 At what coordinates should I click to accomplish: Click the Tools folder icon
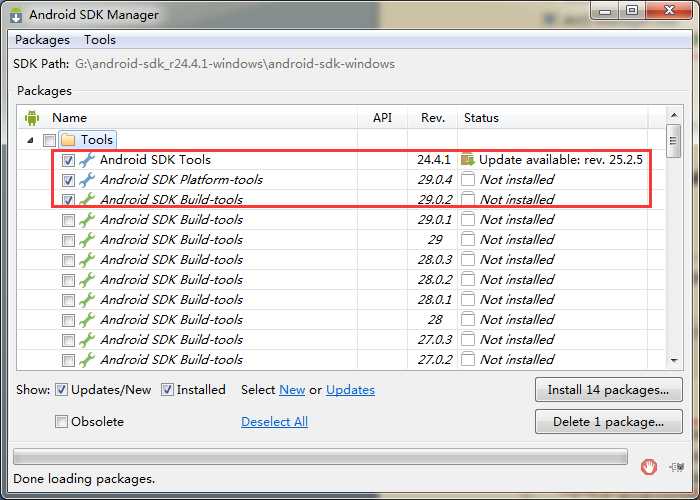[68, 140]
